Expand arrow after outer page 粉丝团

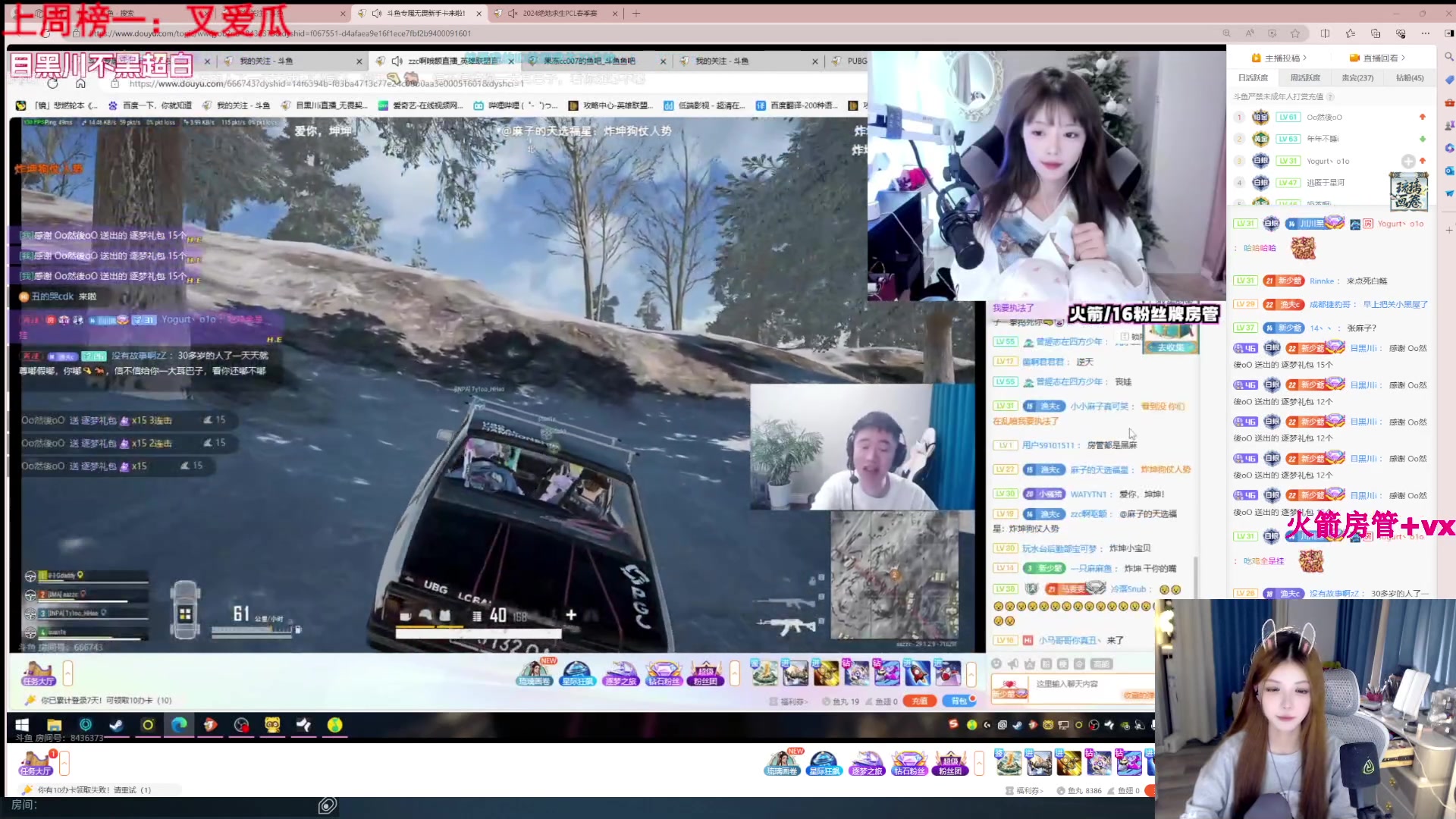979,763
